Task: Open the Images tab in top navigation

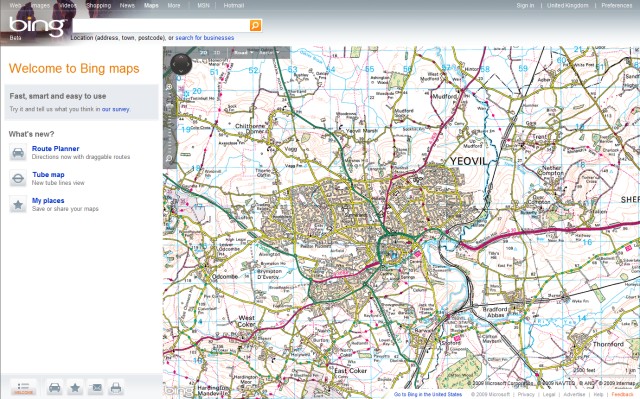Action: pyautogui.click(x=40, y=5)
